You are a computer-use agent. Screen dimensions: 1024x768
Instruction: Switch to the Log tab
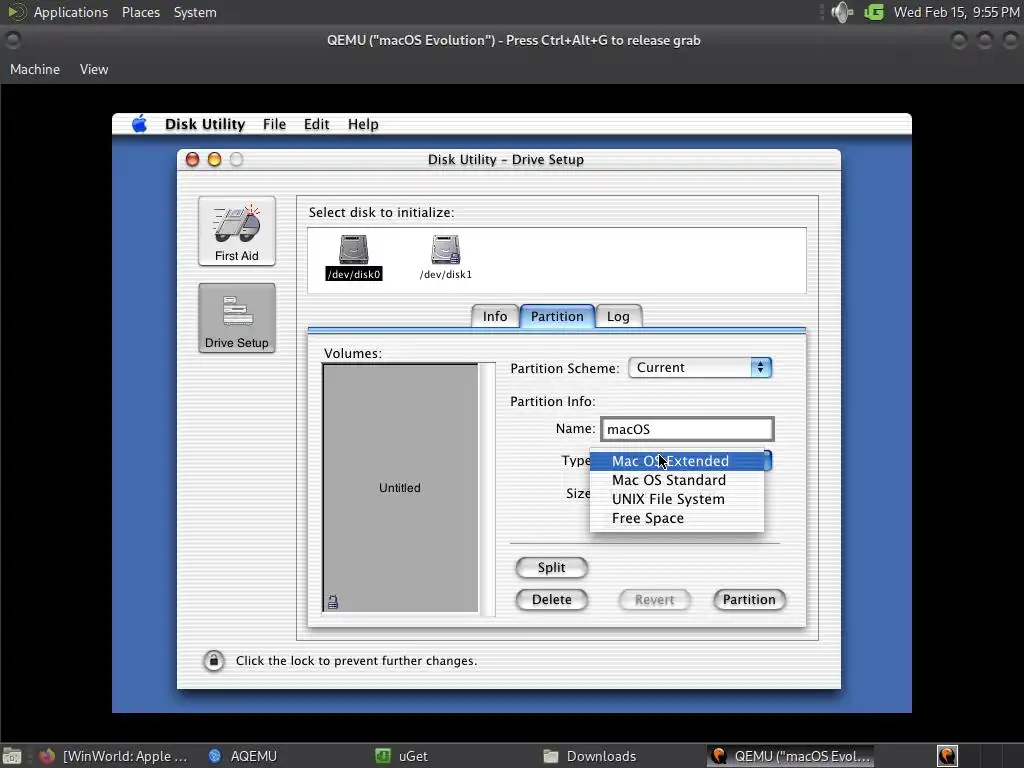coord(618,316)
